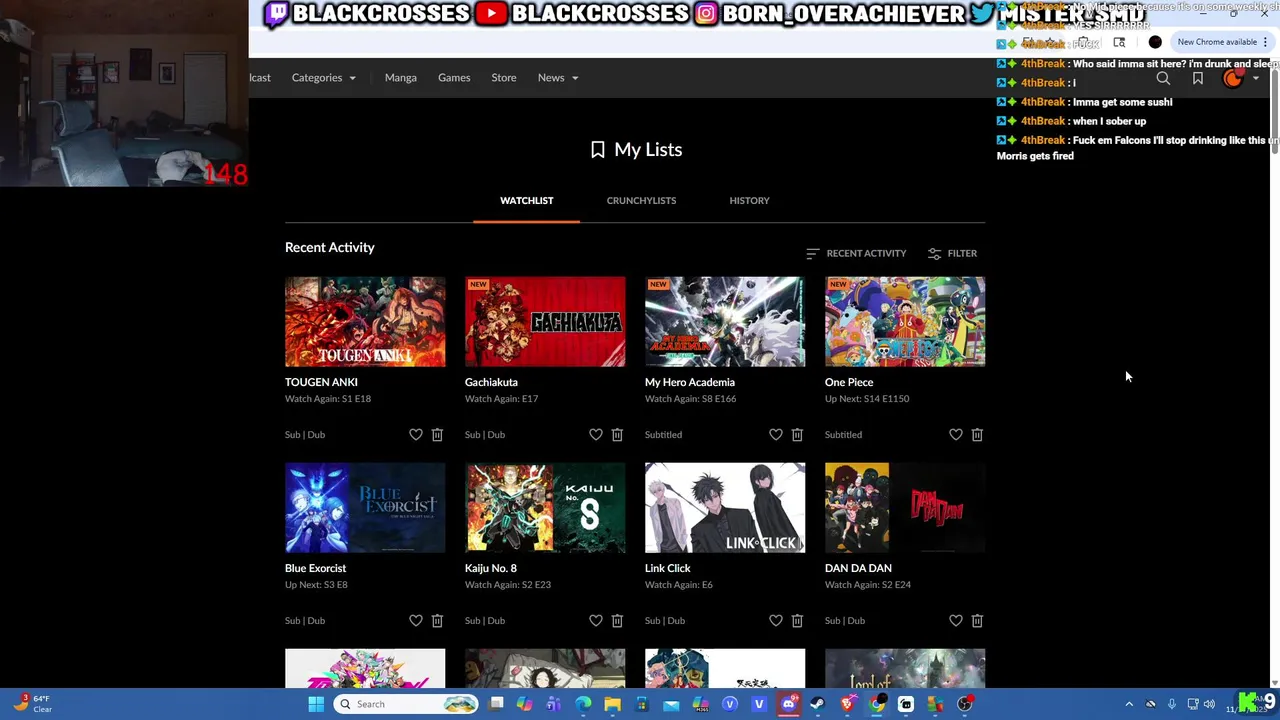This screenshot has width=1280, height=720.
Task: Open the watchlist bookmark icon in header
Action: (x=1198, y=78)
